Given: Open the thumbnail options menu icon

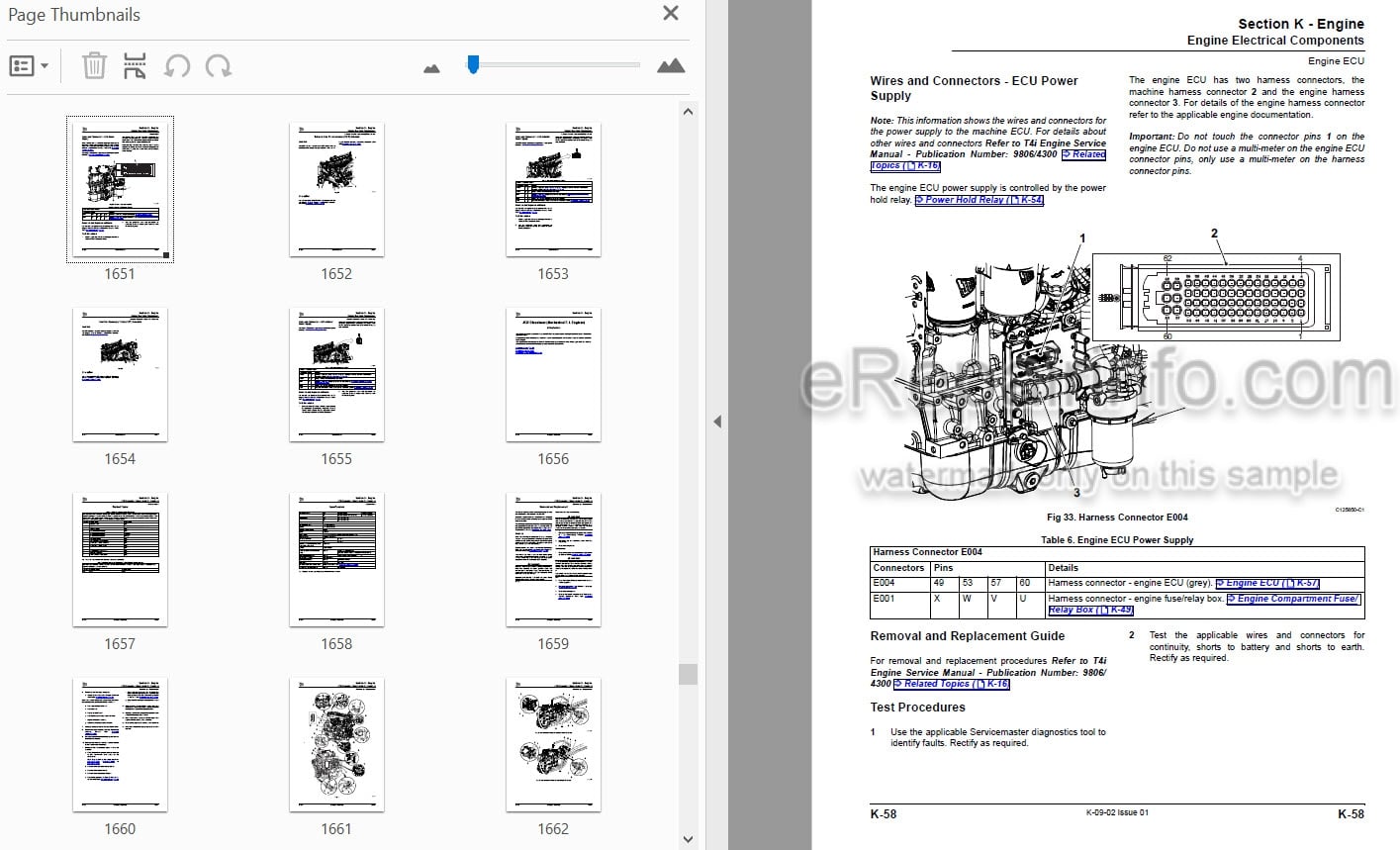Looking at the screenshot, I should [29, 66].
